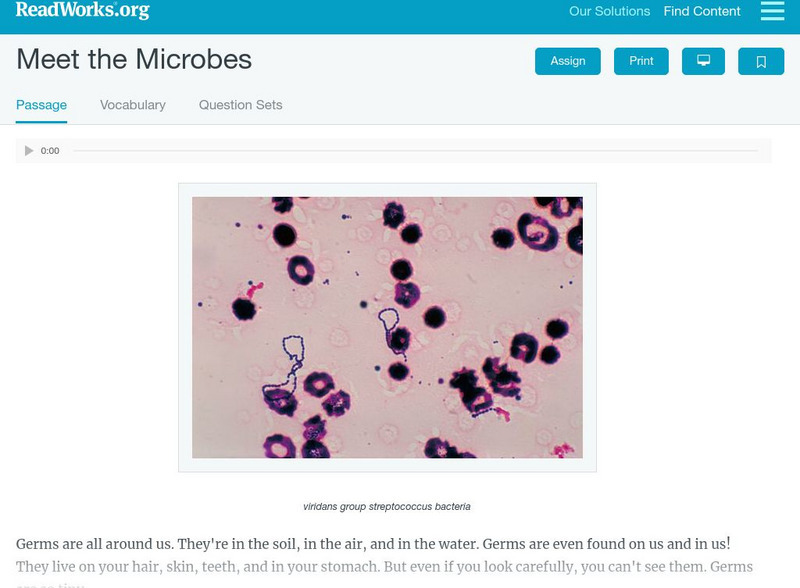This screenshot has height=588, width=800.
Task: Select the Passage tab
Action: pyautogui.click(x=41, y=105)
